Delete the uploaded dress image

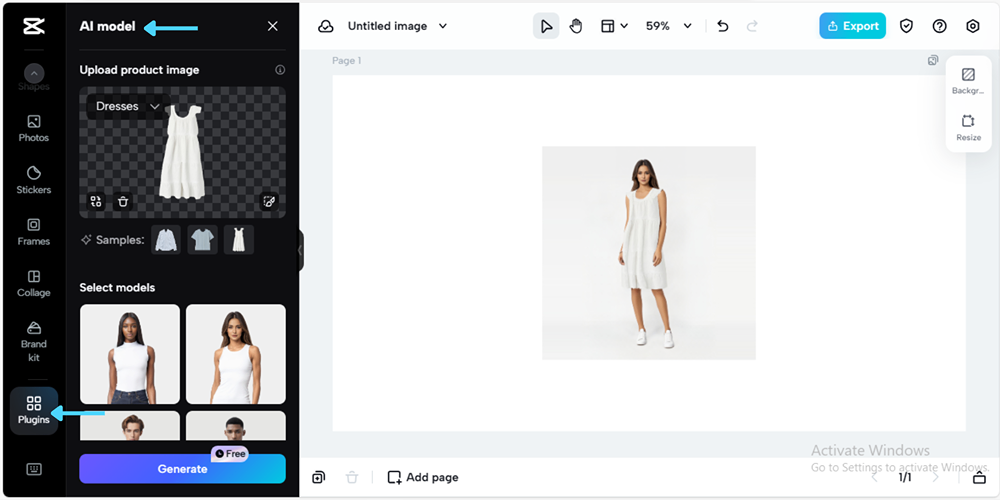pyautogui.click(x=123, y=201)
